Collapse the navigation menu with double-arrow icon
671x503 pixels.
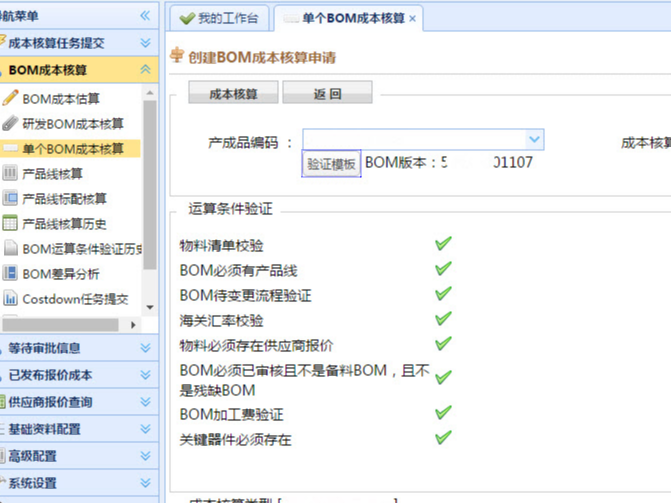click(x=145, y=16)
